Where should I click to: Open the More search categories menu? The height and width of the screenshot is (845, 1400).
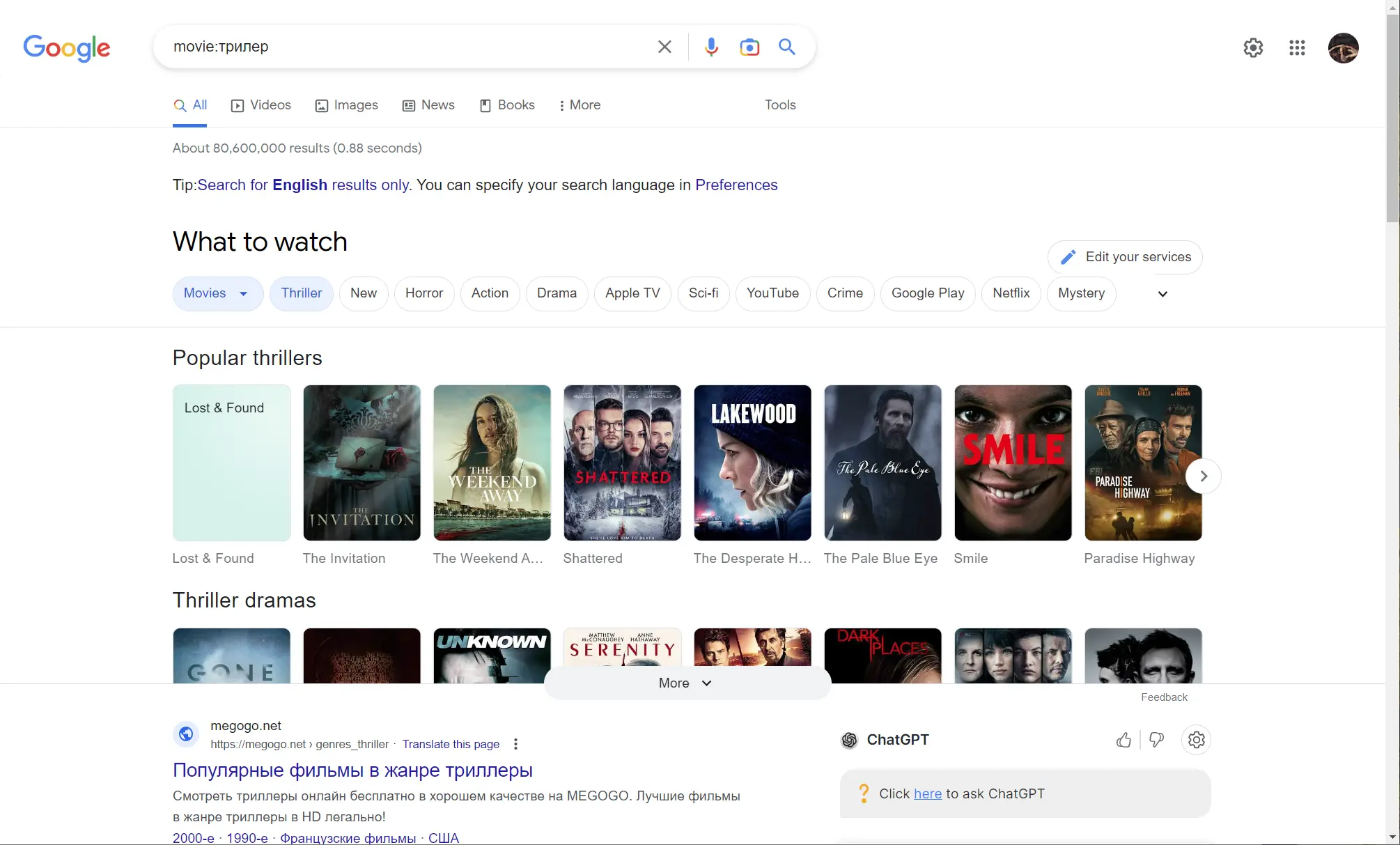(580, 105)
